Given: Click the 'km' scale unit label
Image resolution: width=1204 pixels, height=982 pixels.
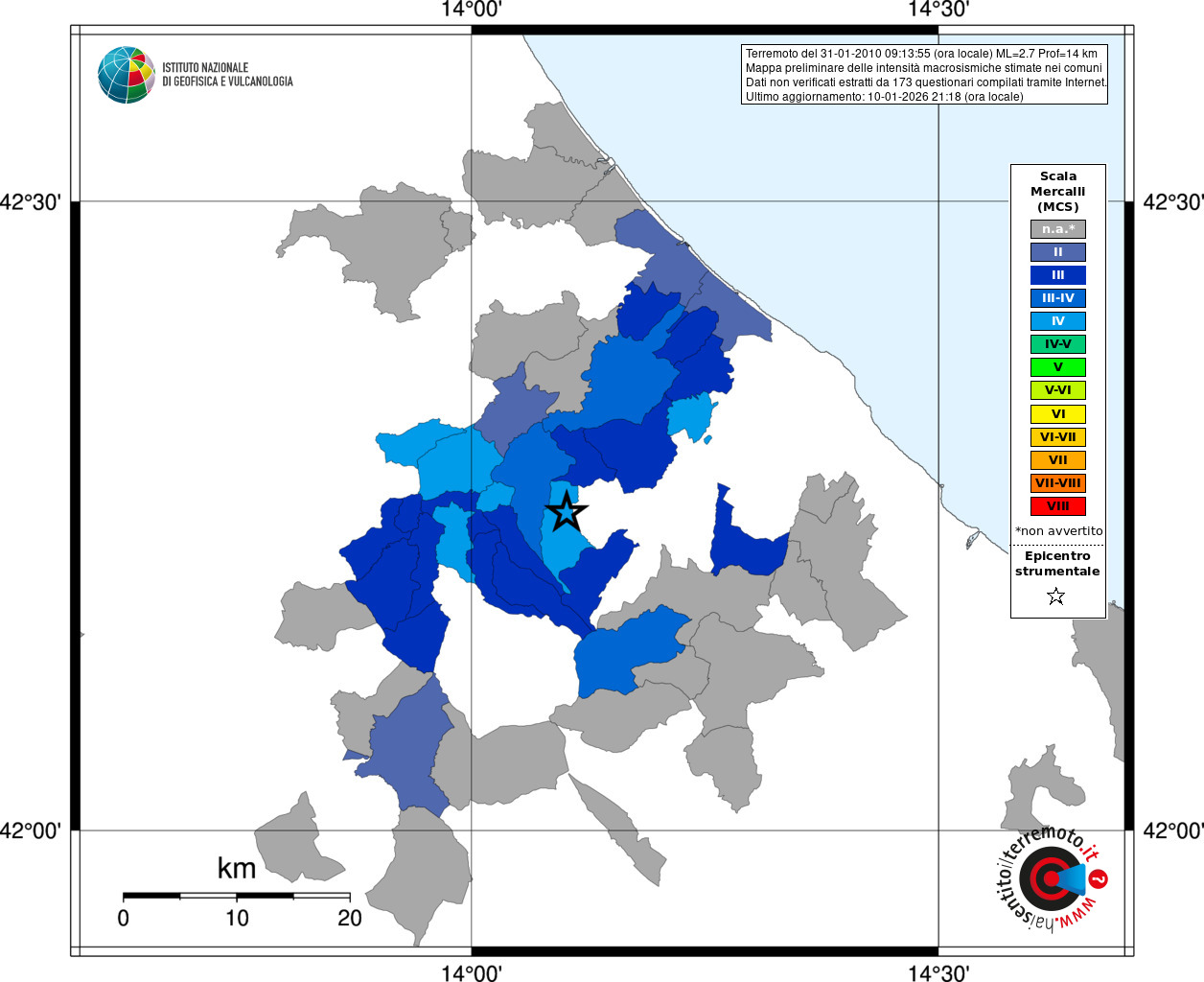Looking at the screenshot, I should 237,868.
